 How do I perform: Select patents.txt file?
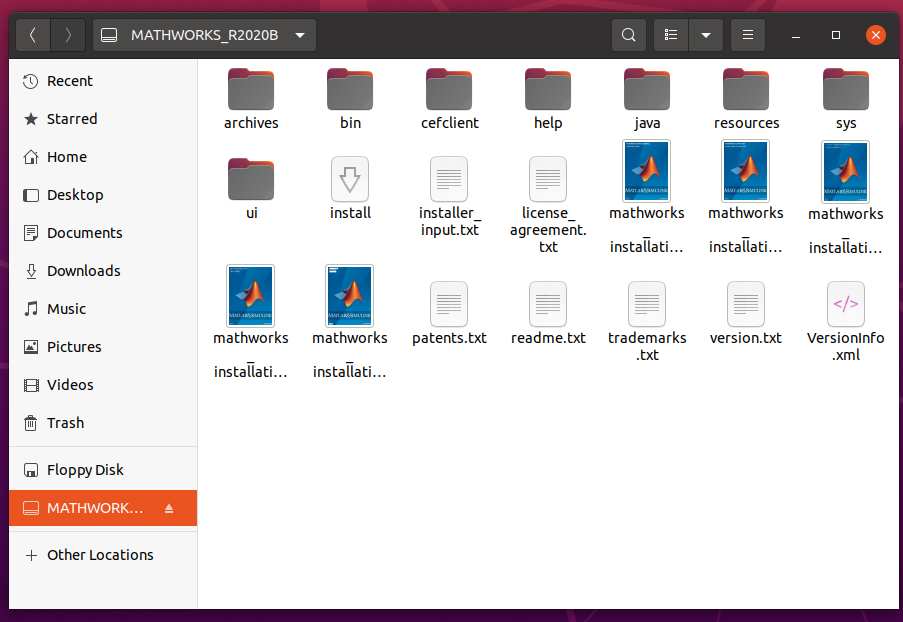click(449, 314)
